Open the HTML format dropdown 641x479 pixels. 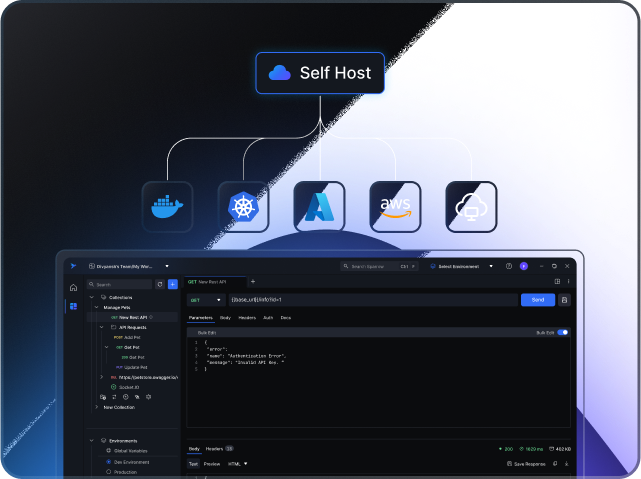point(238,464)
